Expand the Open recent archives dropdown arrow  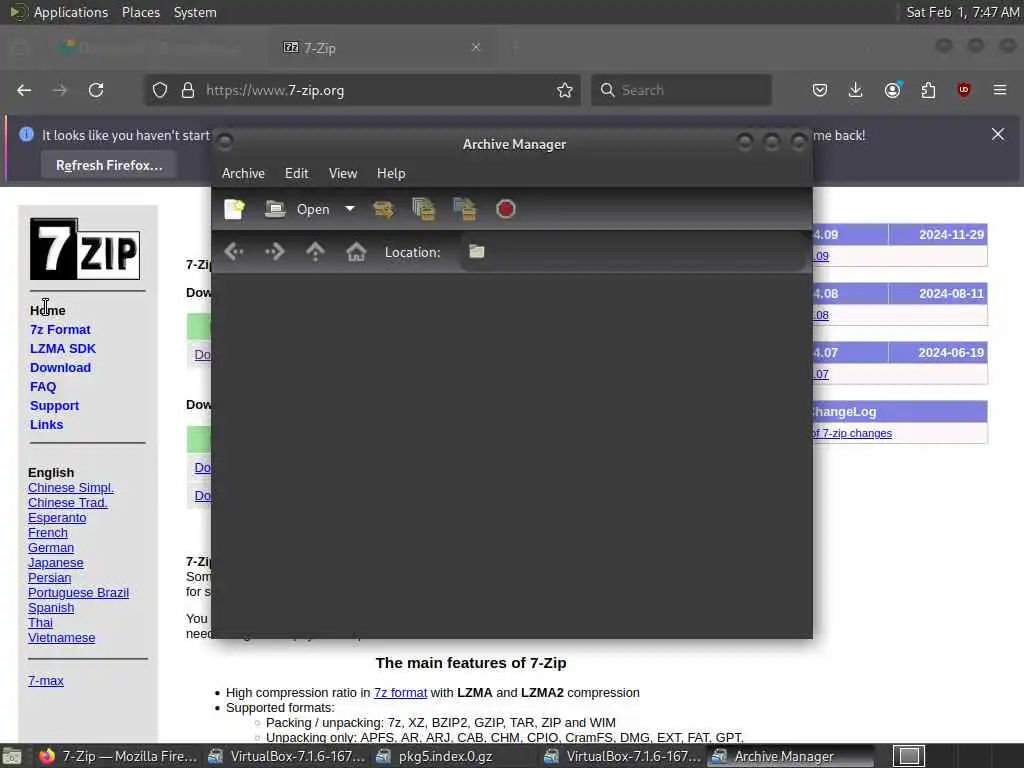click(350, 209)
